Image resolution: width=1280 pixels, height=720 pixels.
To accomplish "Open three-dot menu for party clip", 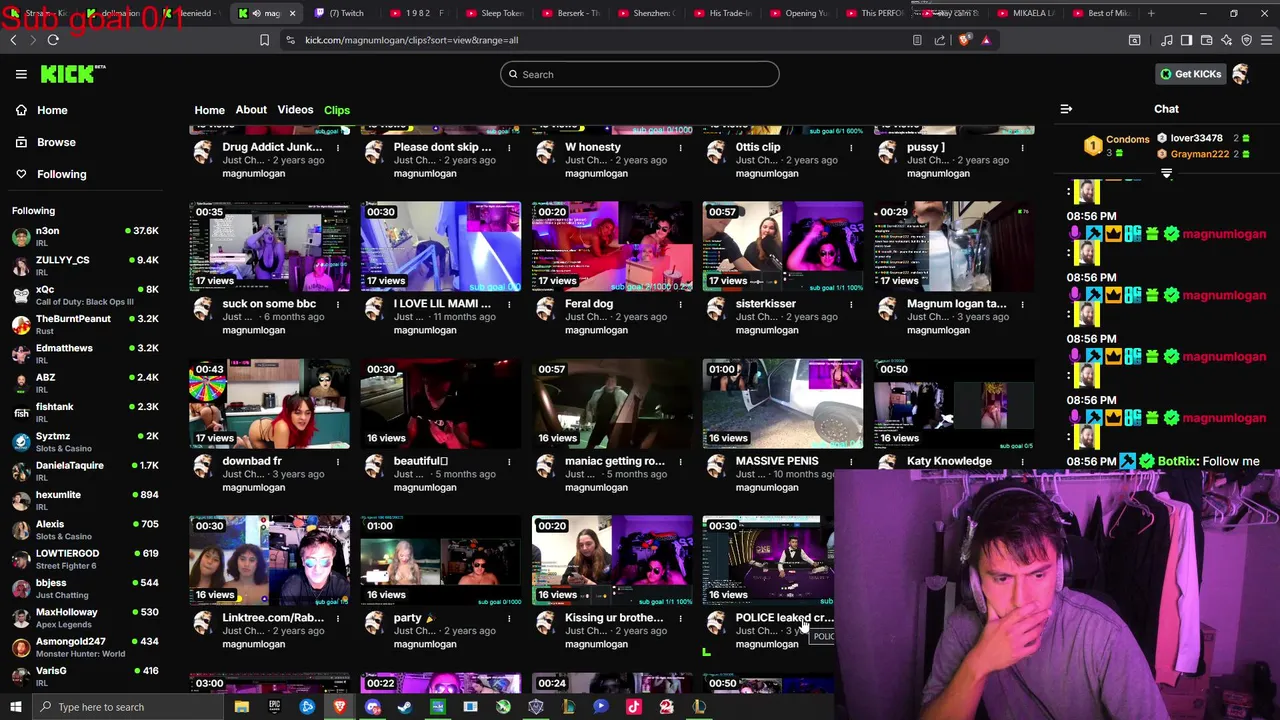I will point(509,619).
